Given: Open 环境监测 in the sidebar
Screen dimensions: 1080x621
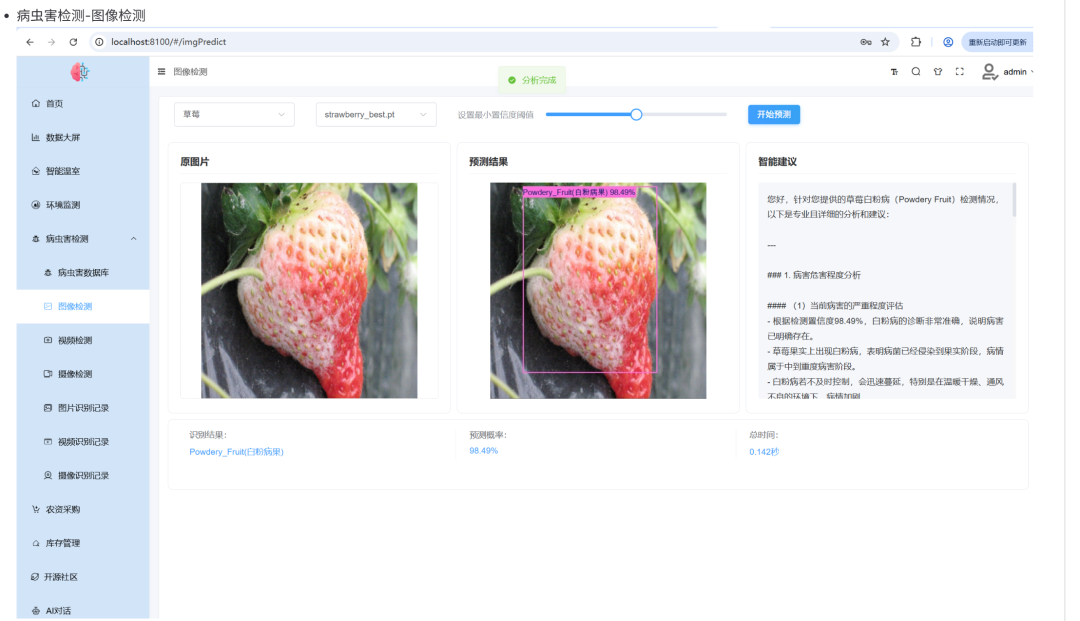Looking at the screenshot, I should [x=83, y=204].
